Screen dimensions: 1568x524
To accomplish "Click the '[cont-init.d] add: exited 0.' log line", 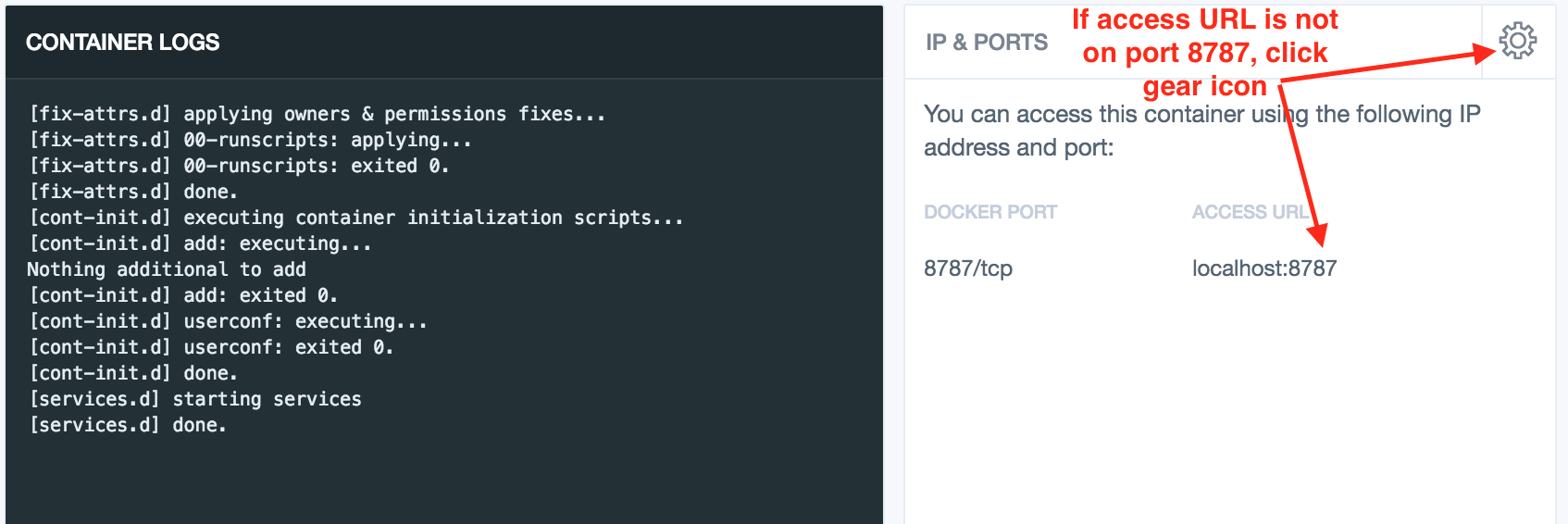I will (183, 295).
